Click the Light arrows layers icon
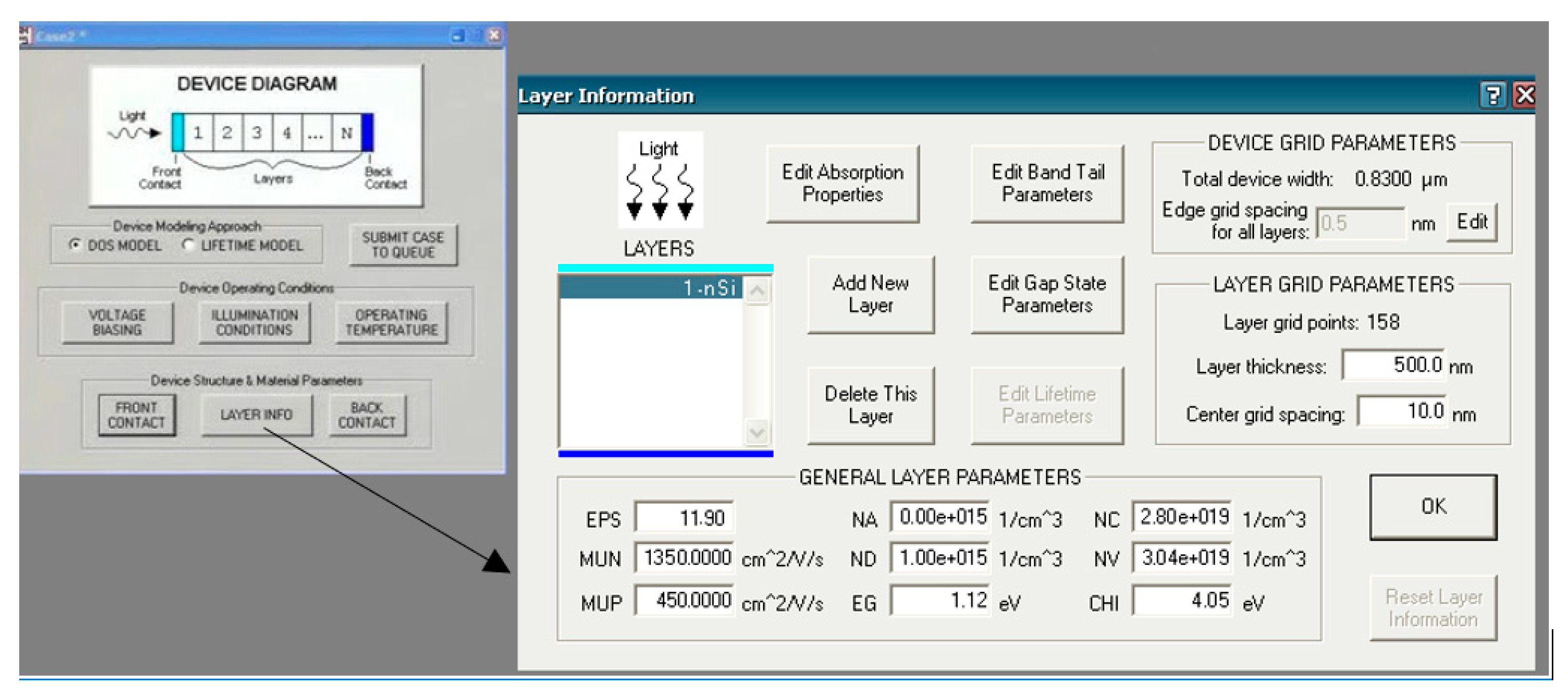 click(660, 181)
